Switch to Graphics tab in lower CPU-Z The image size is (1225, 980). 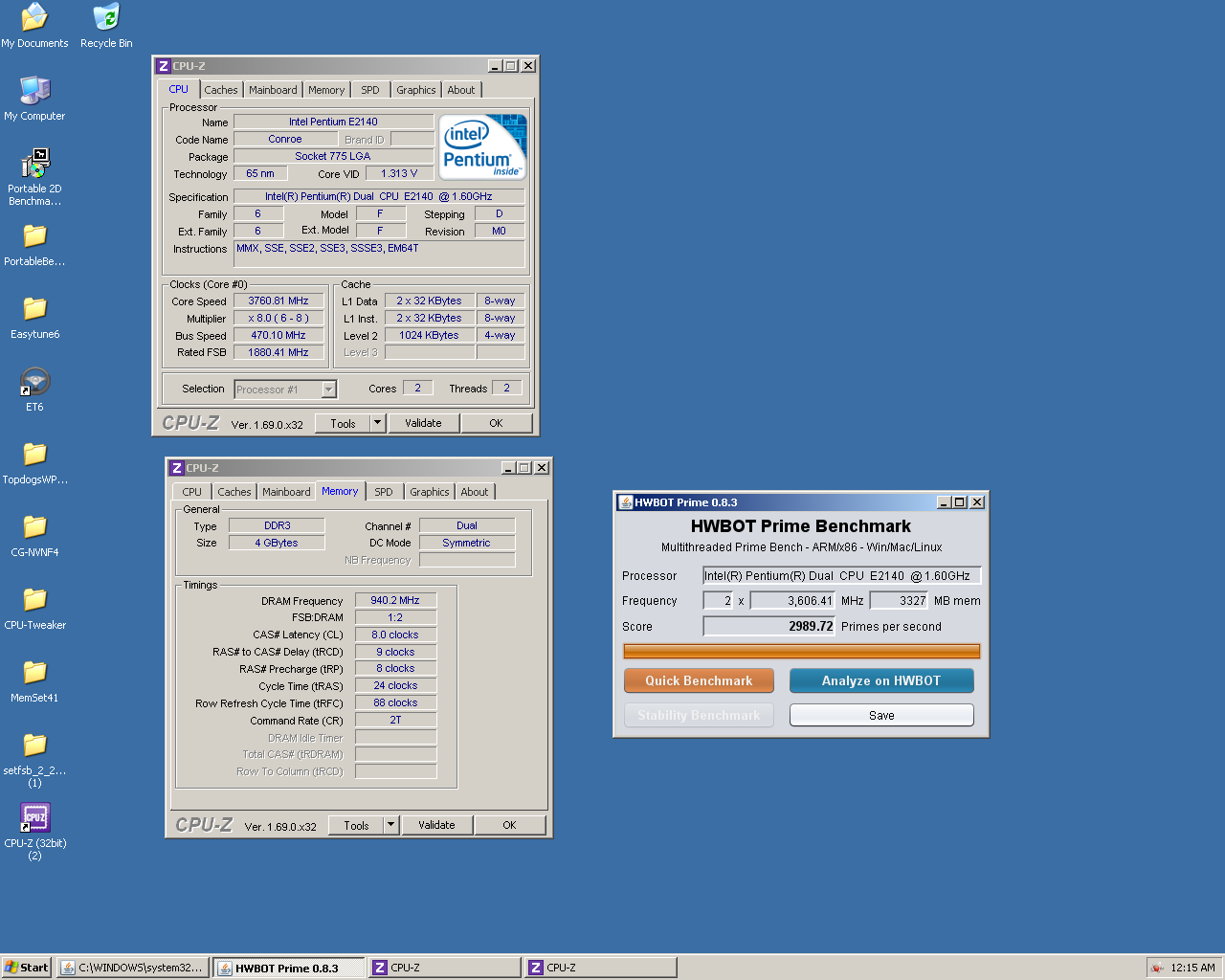pyautogui.click(x=430, y=492)
